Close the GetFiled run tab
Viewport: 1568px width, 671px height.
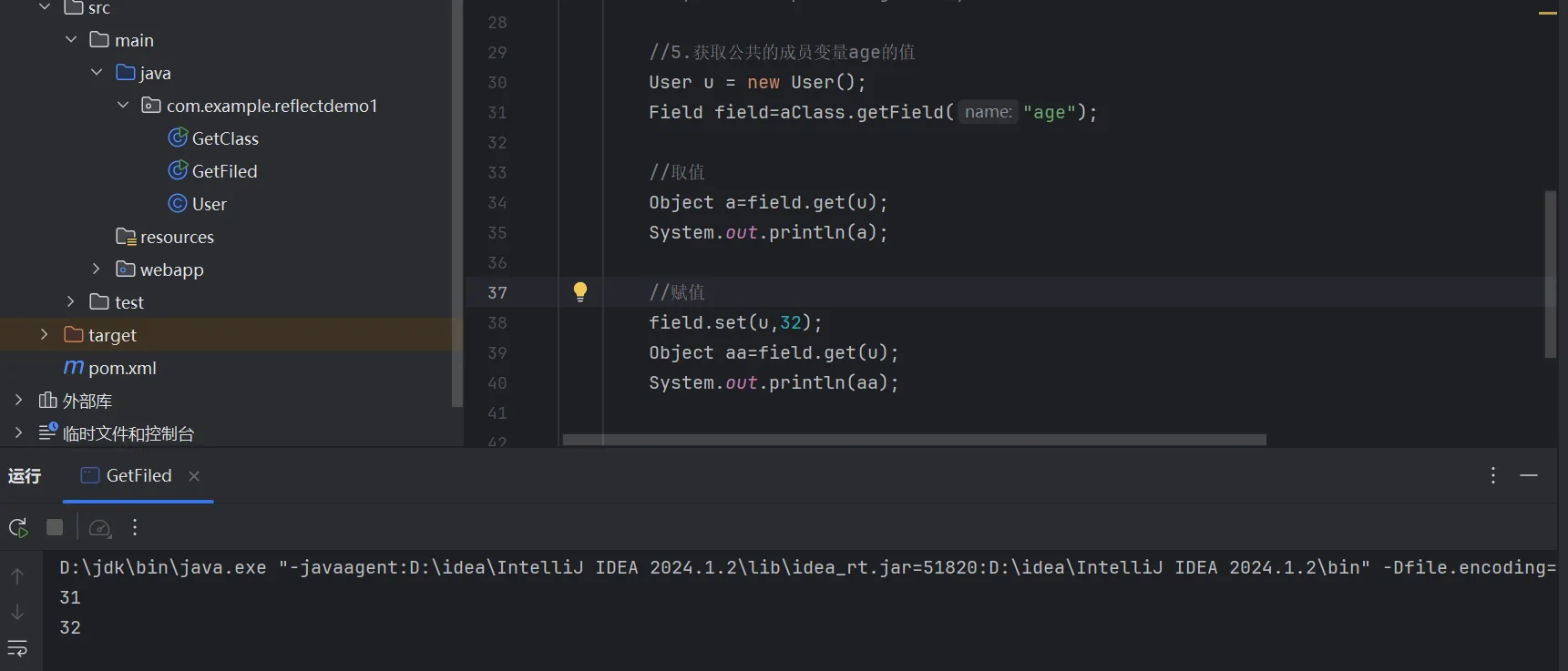point(194,476)
